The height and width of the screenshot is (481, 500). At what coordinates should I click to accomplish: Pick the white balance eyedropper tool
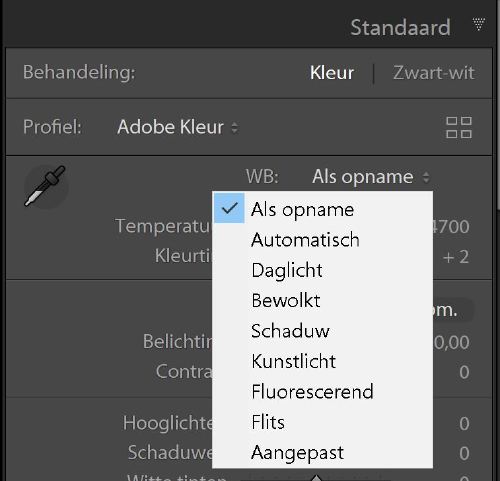coord(46,186)
